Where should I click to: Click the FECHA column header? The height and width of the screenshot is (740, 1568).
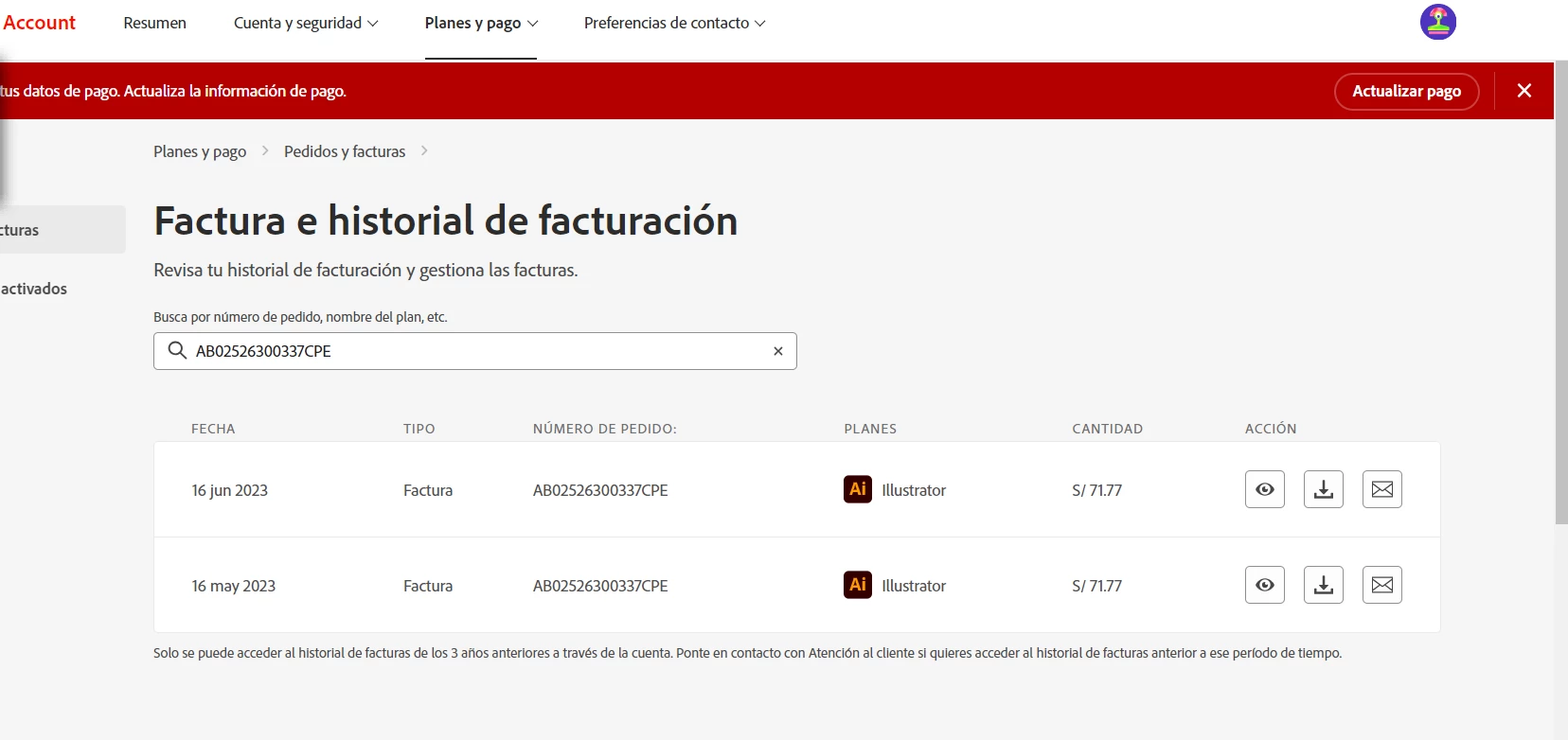(x=213, y=429)
